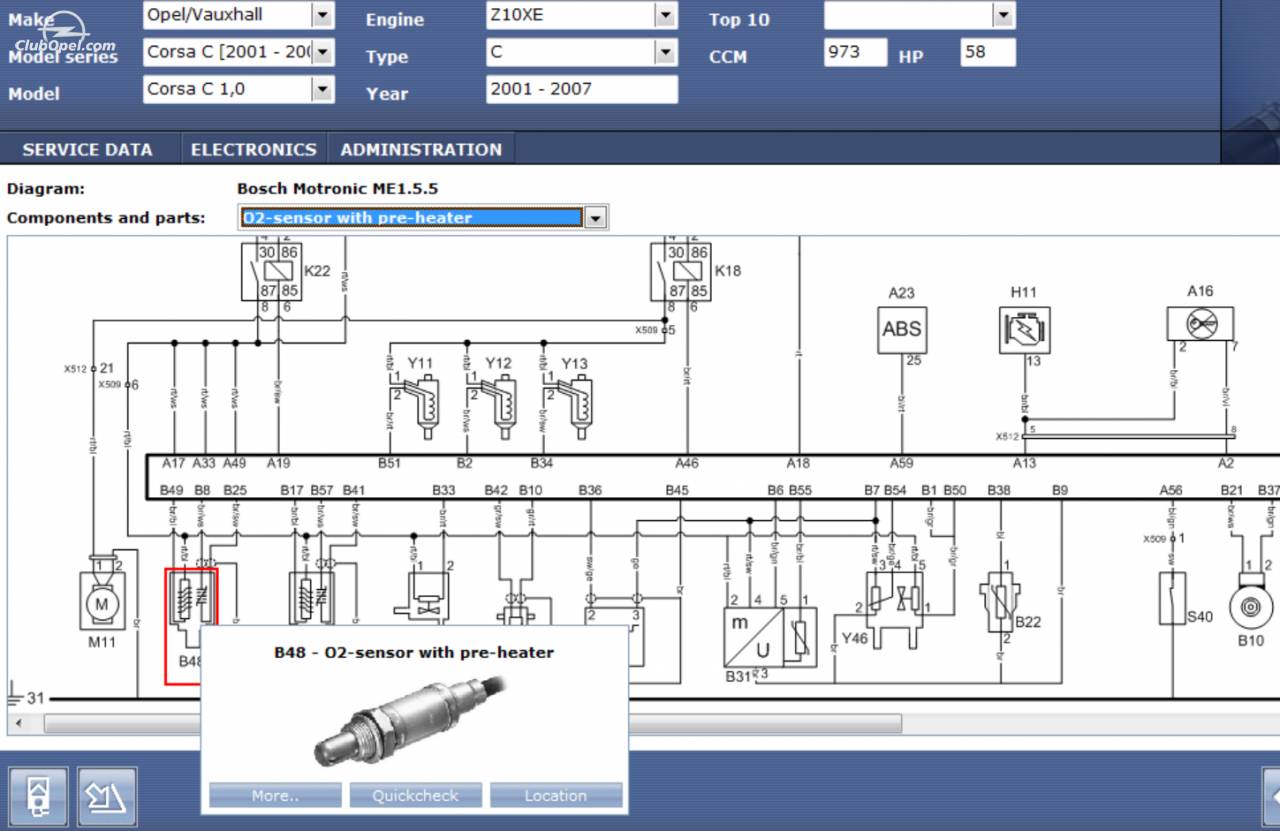Click pin label "A33" on the control unit
The height and width of the screenshot is (831, 1280).
204,463
